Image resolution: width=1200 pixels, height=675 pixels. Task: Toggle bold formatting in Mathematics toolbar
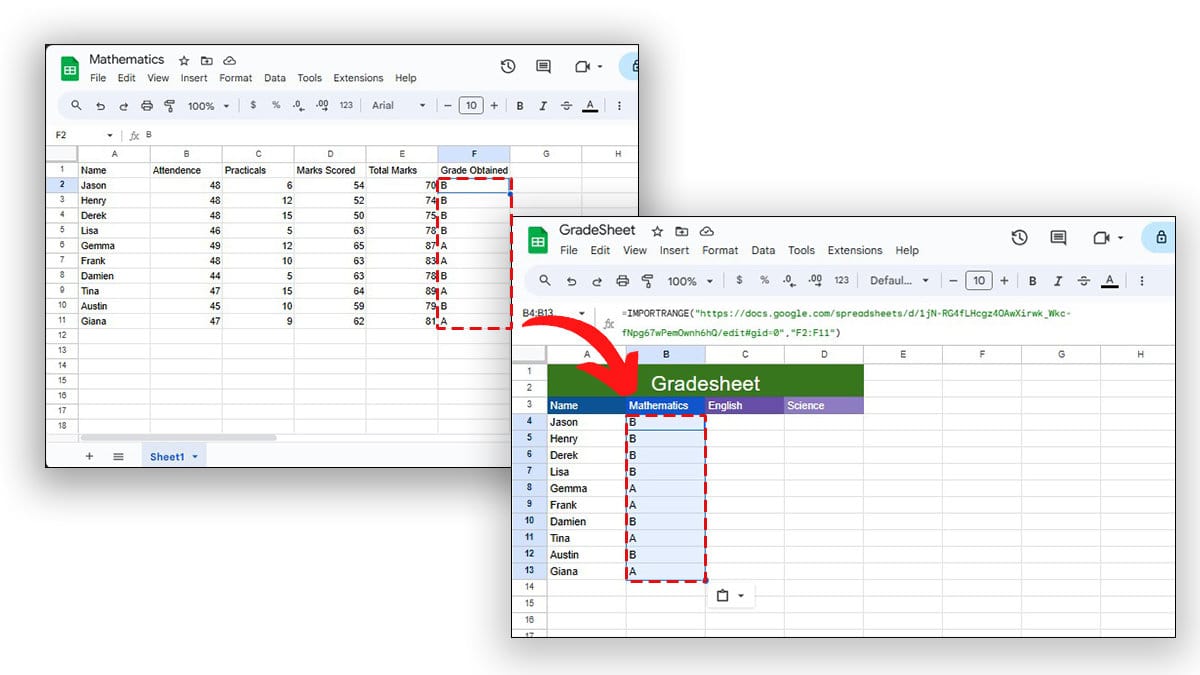[518, 105]
